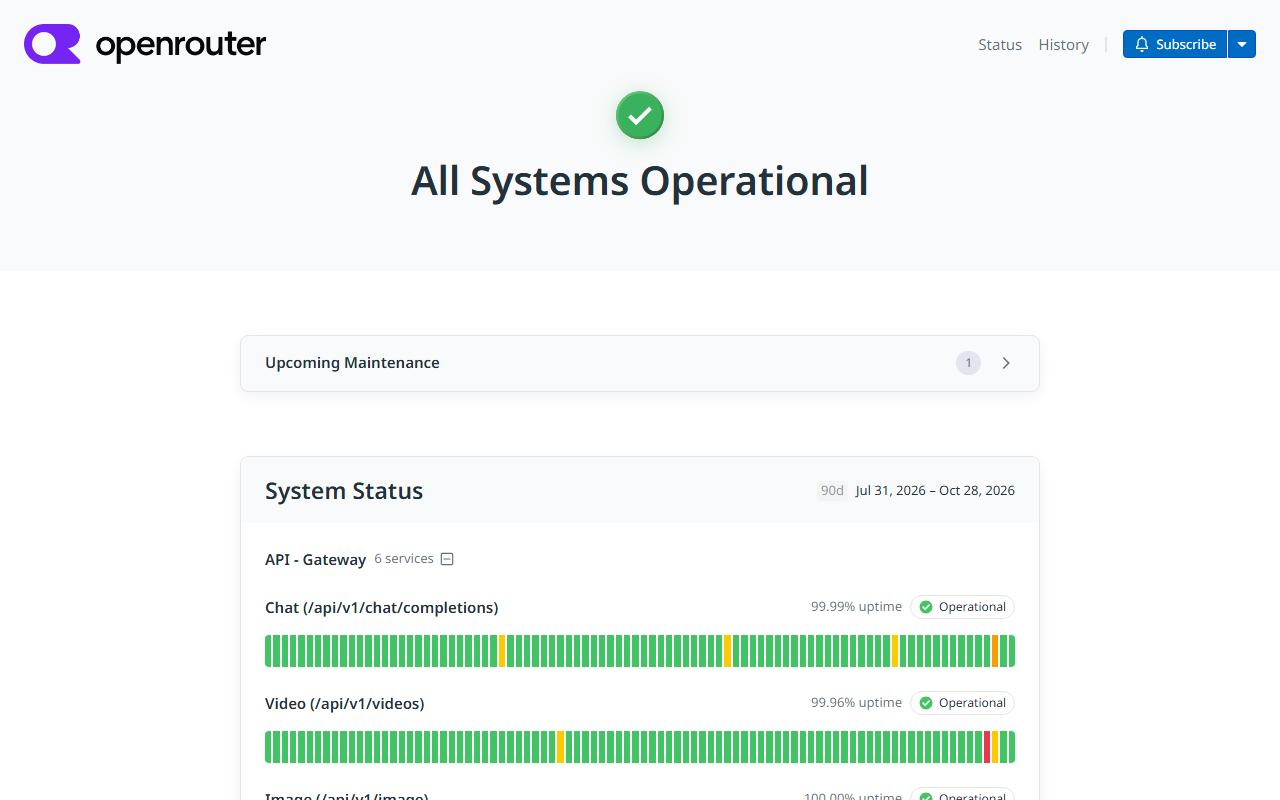This screenshot has height=800, width=1280.
Task: Click the 90d range badge
Action: [x=832, y=490]
